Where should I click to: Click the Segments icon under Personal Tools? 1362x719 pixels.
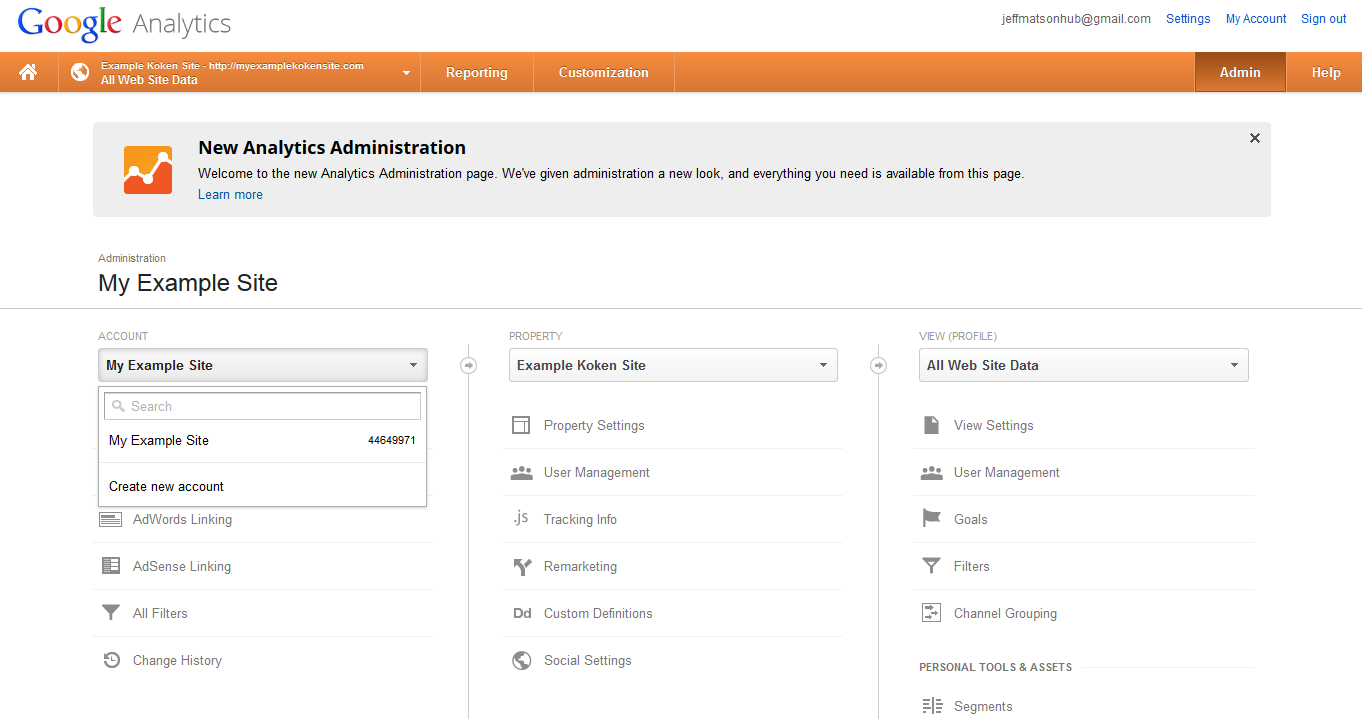pos(931,706)
